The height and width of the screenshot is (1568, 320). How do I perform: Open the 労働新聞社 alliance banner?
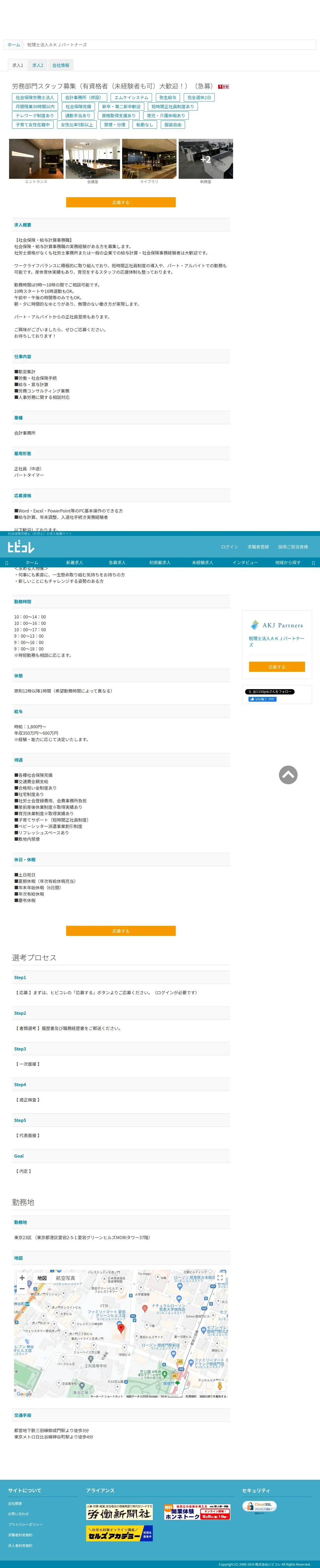pyautogui.click(x=119, y=1512)
